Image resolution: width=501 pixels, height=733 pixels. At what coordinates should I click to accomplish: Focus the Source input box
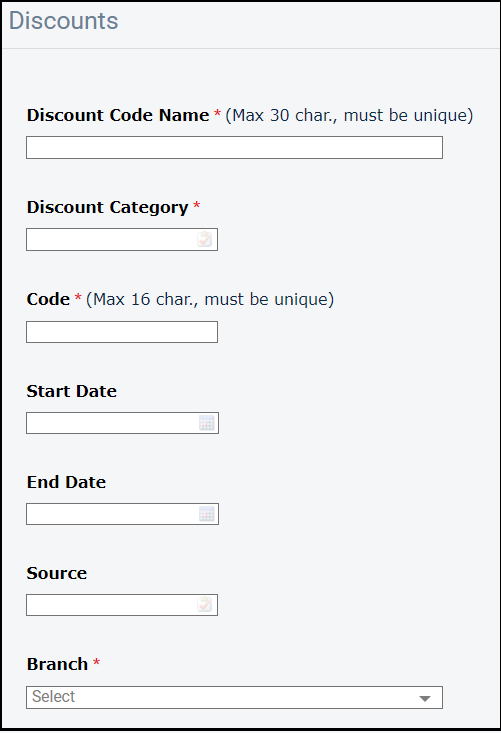coord(122,605)
